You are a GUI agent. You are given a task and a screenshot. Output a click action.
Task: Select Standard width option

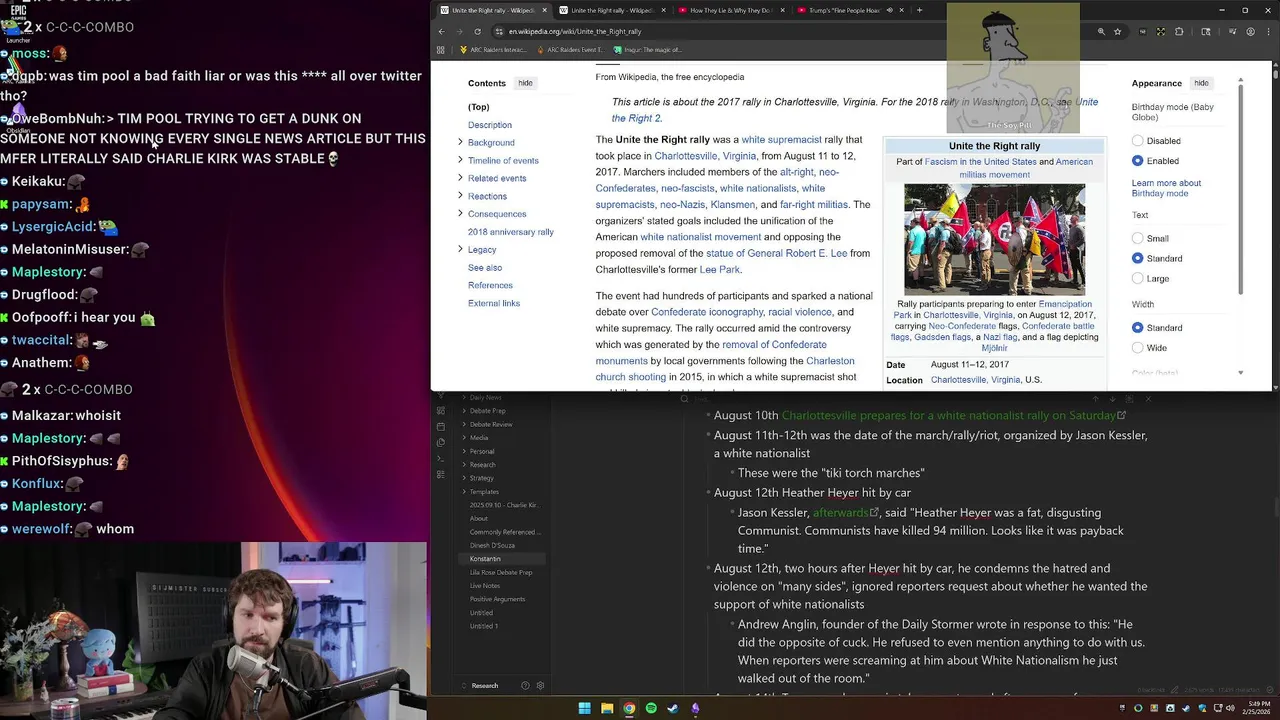[1137, 328]
